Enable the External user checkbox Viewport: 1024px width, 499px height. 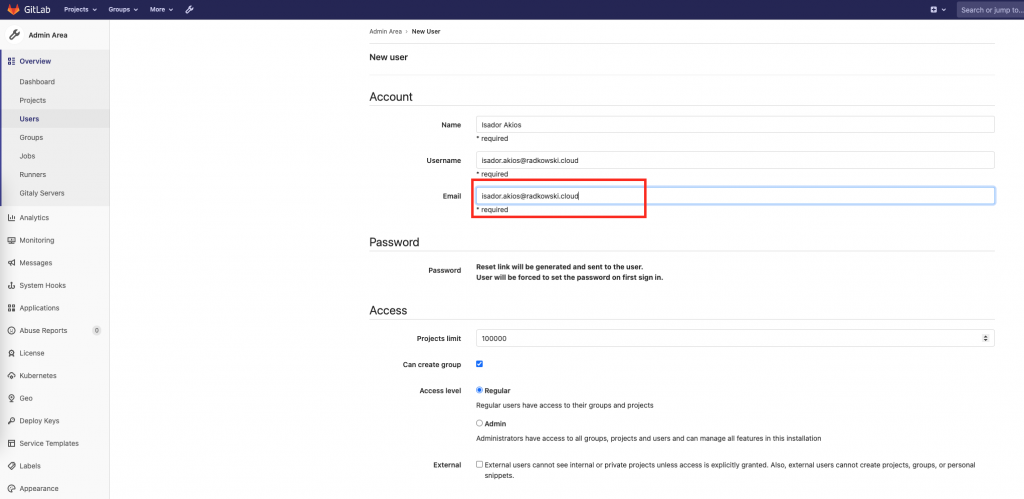[x=479, y=464]
